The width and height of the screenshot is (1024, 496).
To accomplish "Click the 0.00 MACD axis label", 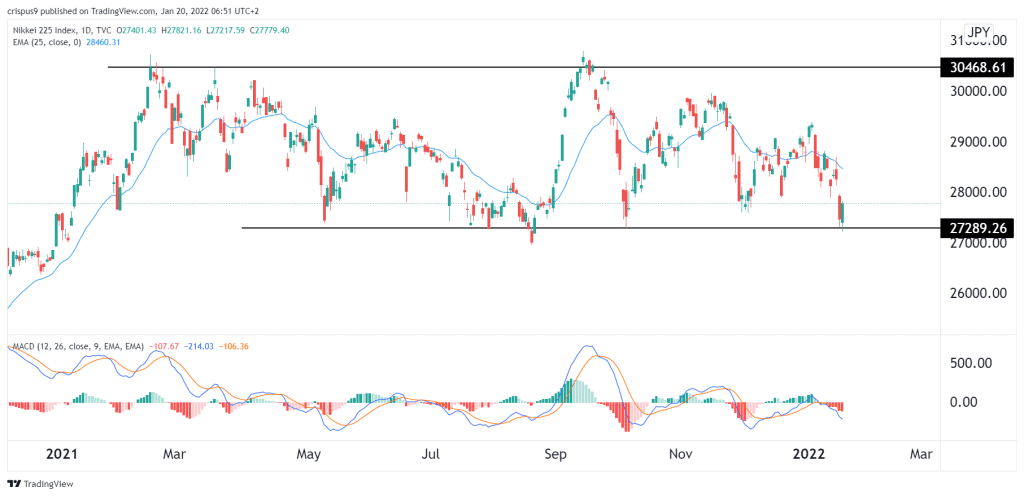I will [x=963, y=403].
